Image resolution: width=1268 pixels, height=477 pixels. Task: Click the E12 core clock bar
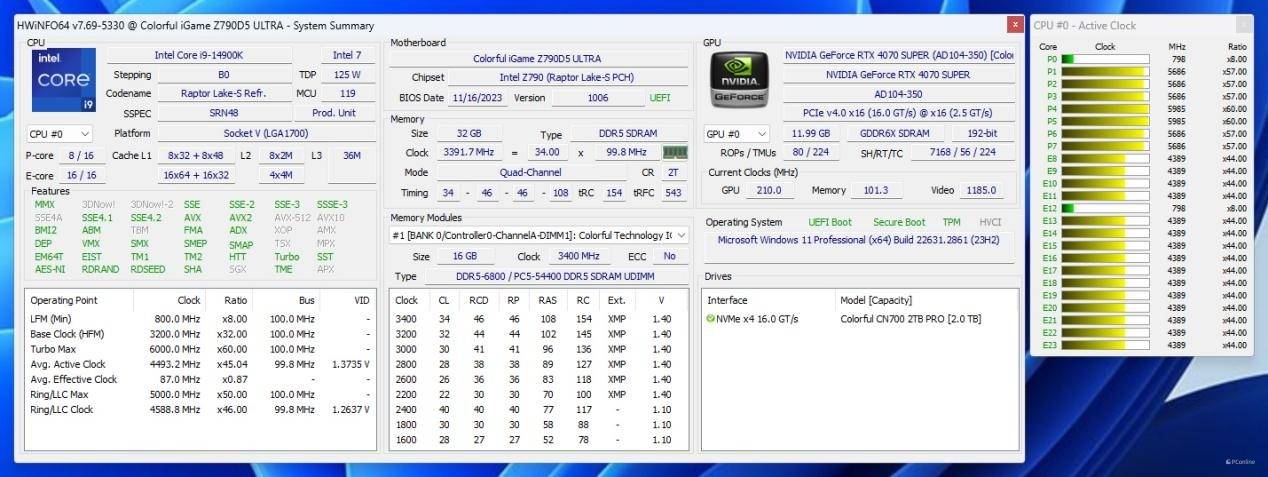coord(1104,208)
